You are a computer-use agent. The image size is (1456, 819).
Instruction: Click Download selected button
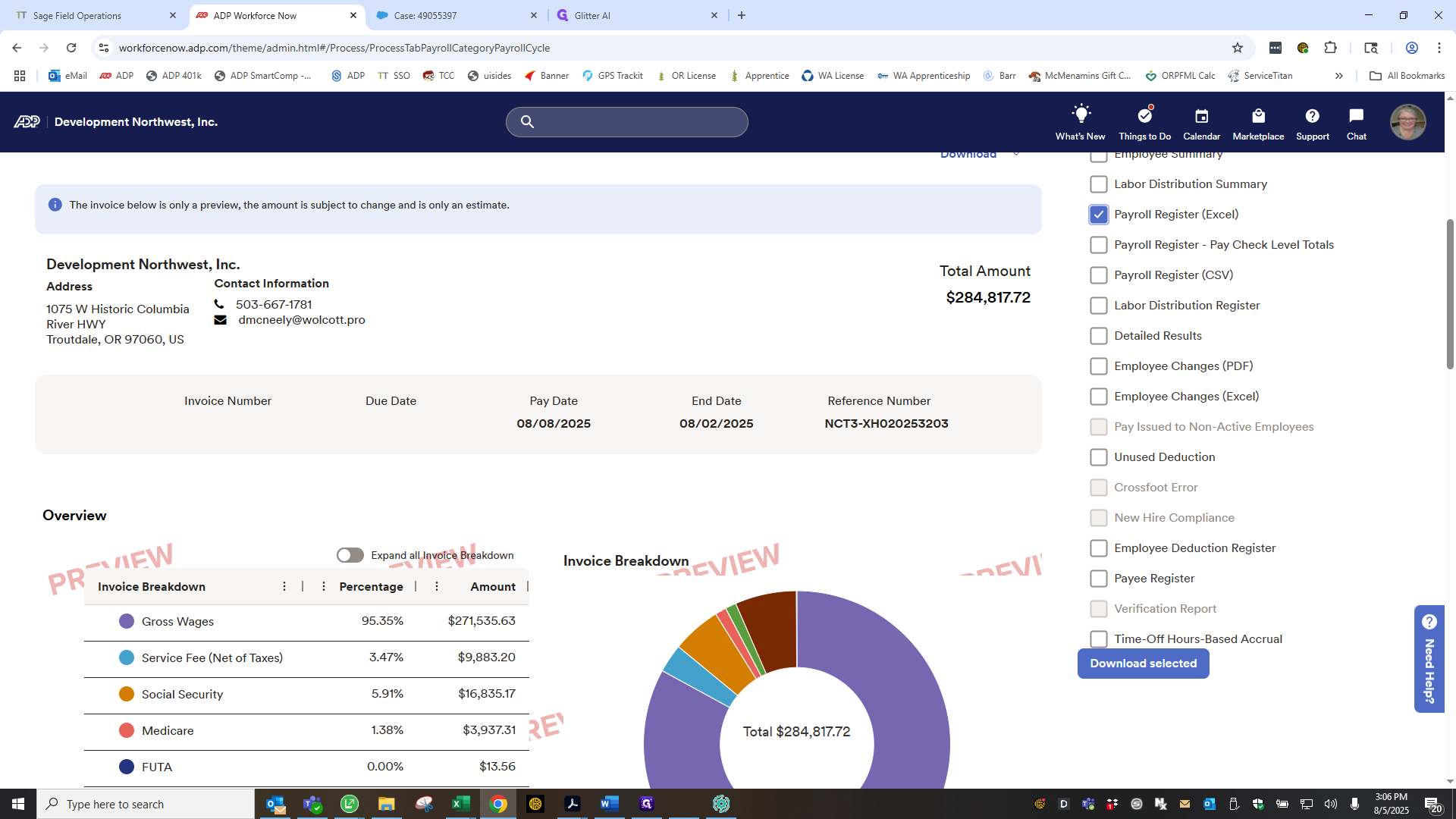pyautogui.click(x=1143, y=664)
